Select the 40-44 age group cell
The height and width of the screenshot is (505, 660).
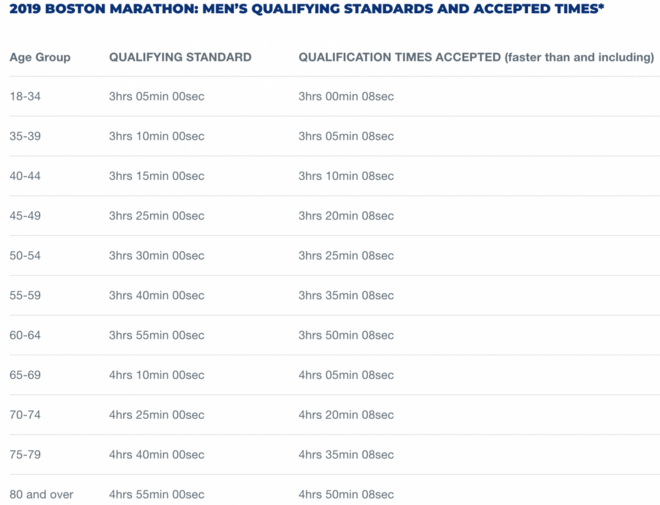26,176
